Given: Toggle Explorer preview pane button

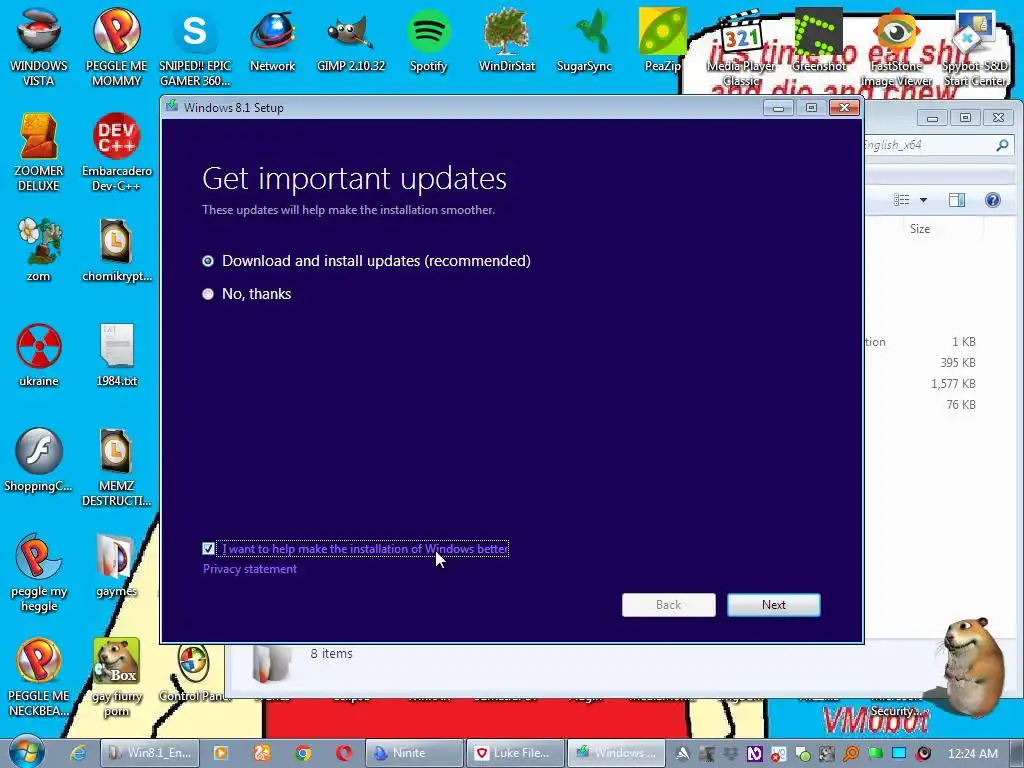Looking at the screenshot, I should [957, 200].
